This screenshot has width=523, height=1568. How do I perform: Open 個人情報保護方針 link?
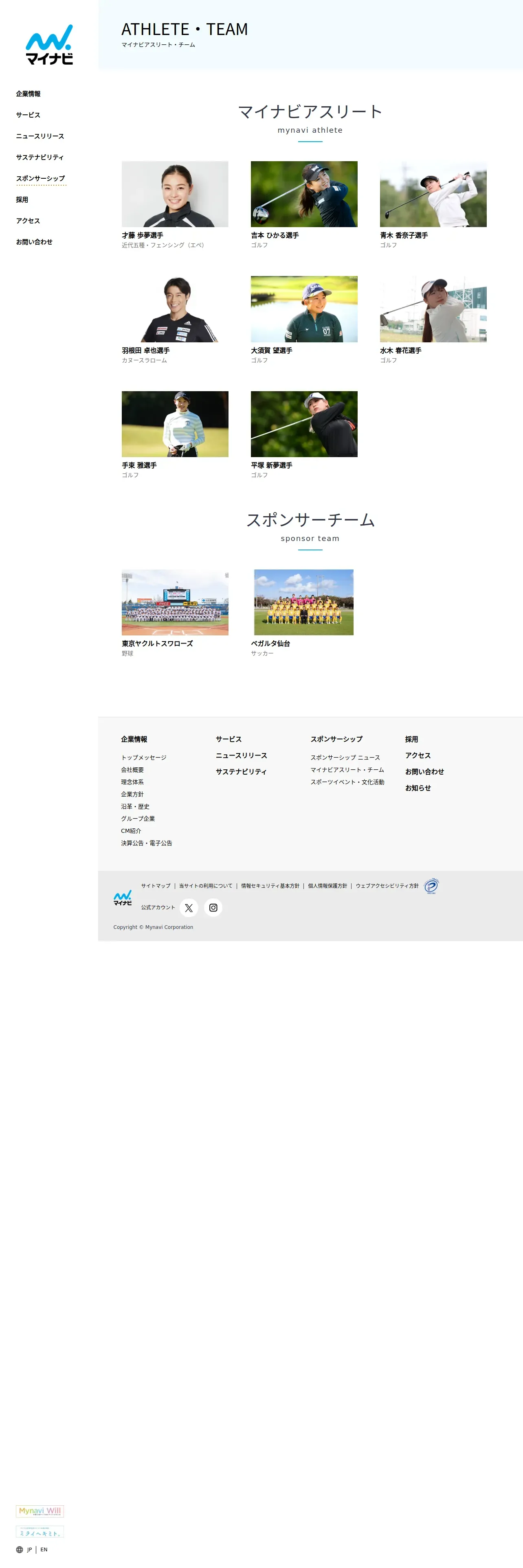(327, 886)
